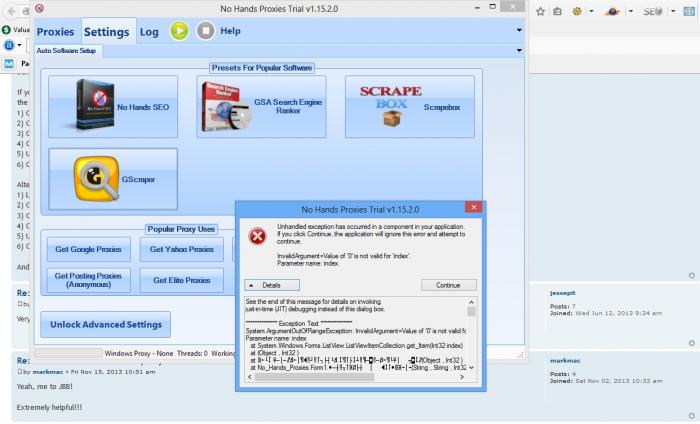Click the M bookmark icon in browser
The width and height of the screenshot is (700, 424).
(9, 63)
